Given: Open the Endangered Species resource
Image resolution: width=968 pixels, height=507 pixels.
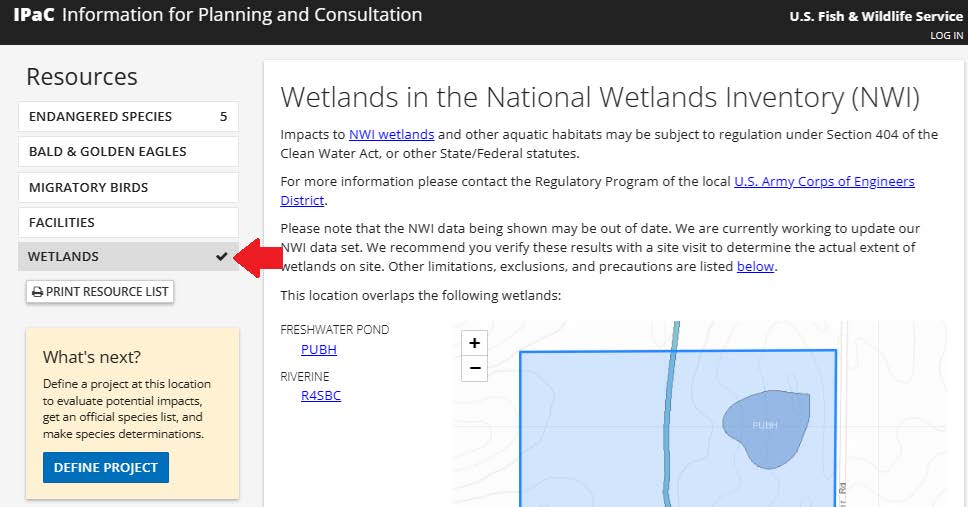Looking at the screenshot, I should [x=128, y=116].
